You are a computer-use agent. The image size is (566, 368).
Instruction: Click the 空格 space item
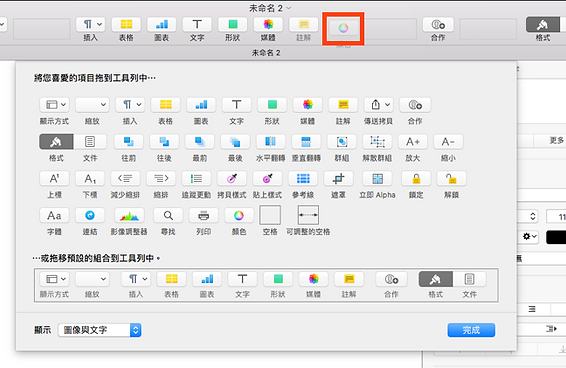pos(270,215)
